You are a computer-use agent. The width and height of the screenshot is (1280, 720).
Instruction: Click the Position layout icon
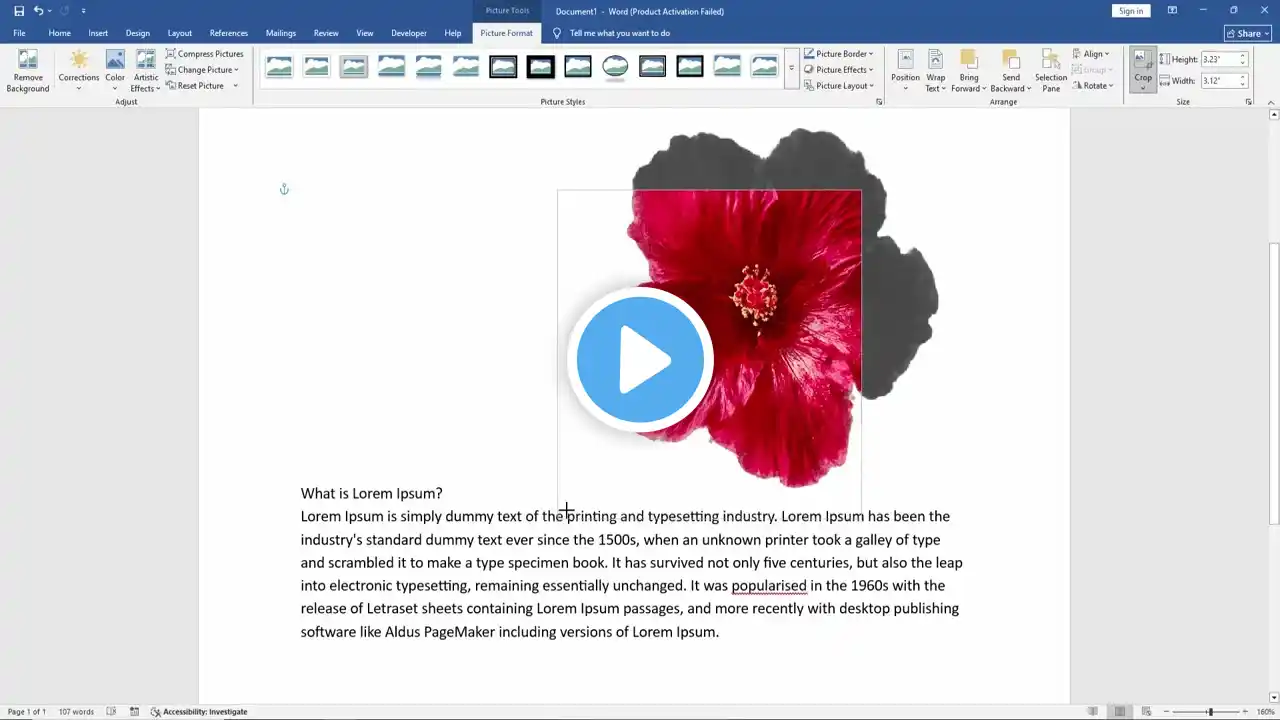point(905,60)
